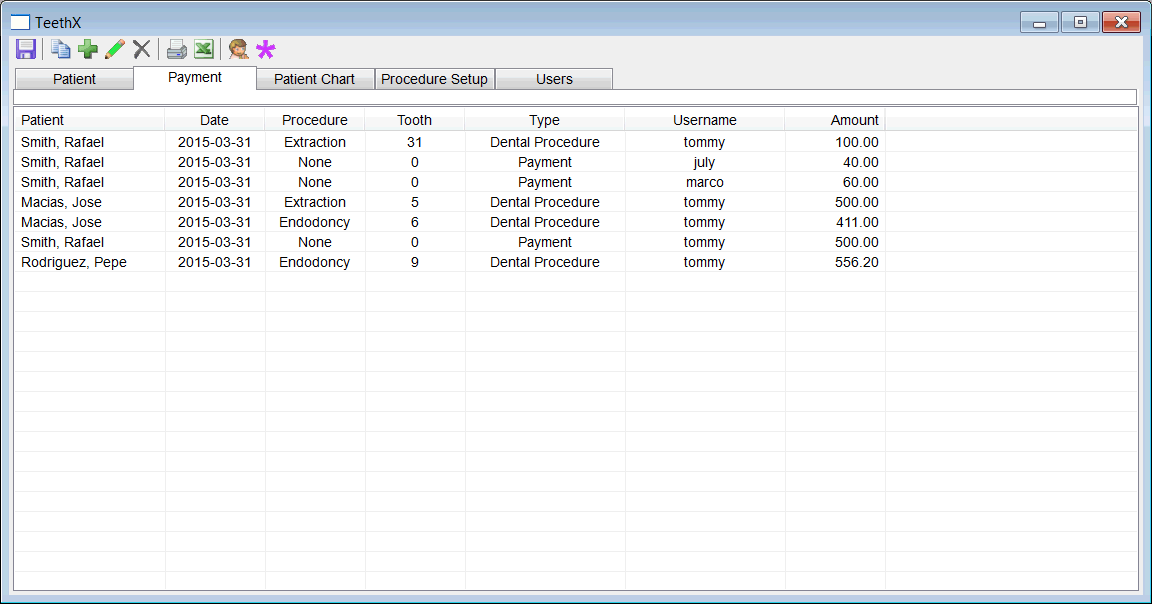Sort by the Patient column header

coord(90,120)
